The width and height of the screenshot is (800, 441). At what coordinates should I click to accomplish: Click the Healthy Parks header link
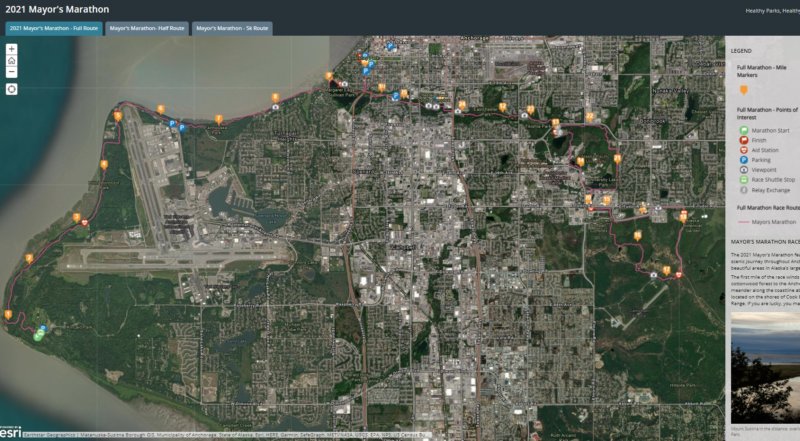tap(771, 10)
